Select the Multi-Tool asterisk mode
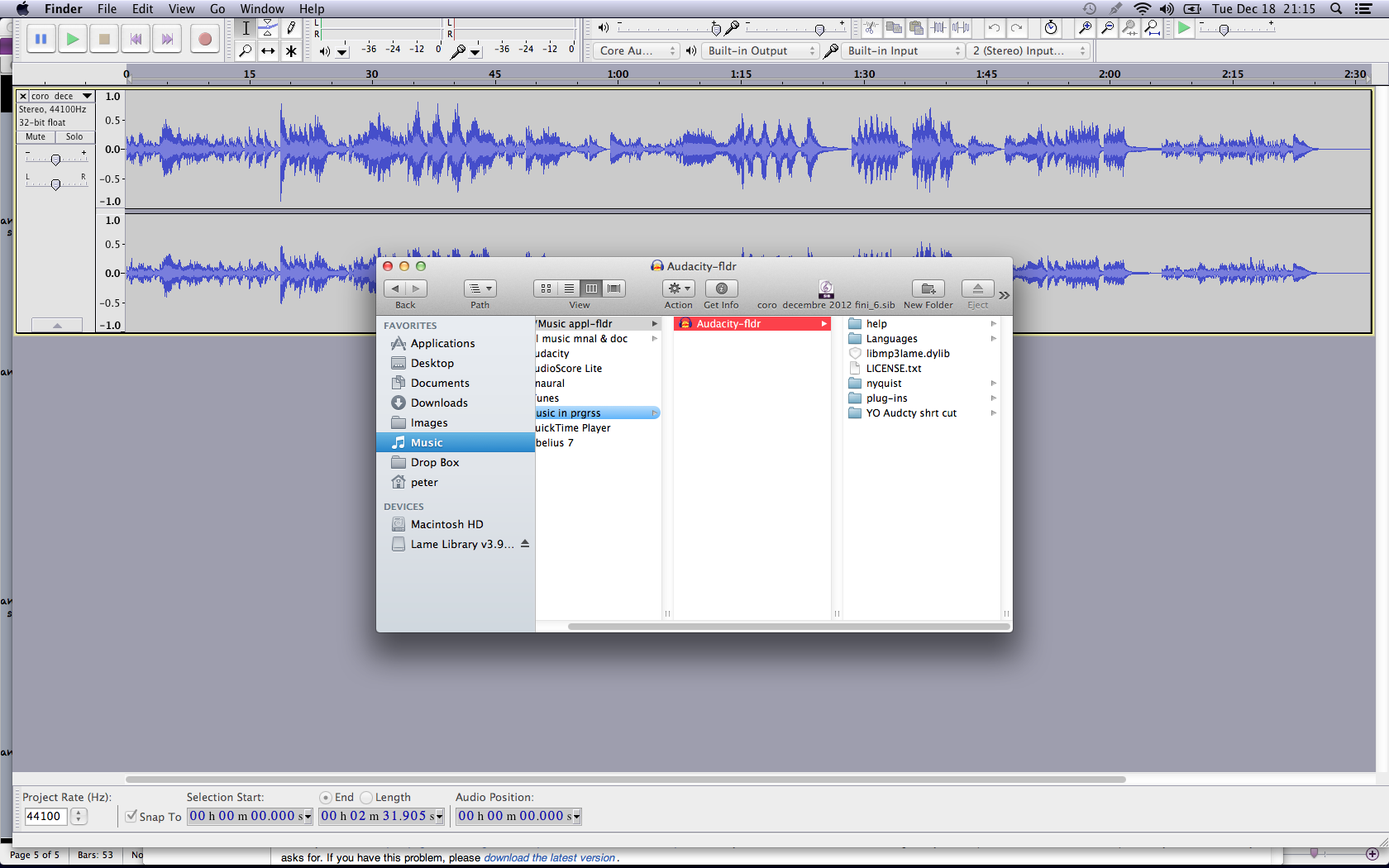This screenshot has height=868, width=1389. 291,50
